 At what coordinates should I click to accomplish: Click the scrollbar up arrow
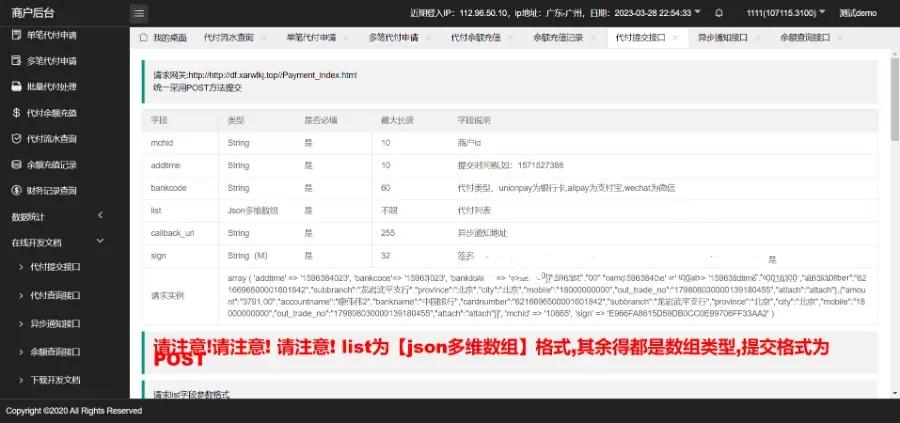pos(894,53)
